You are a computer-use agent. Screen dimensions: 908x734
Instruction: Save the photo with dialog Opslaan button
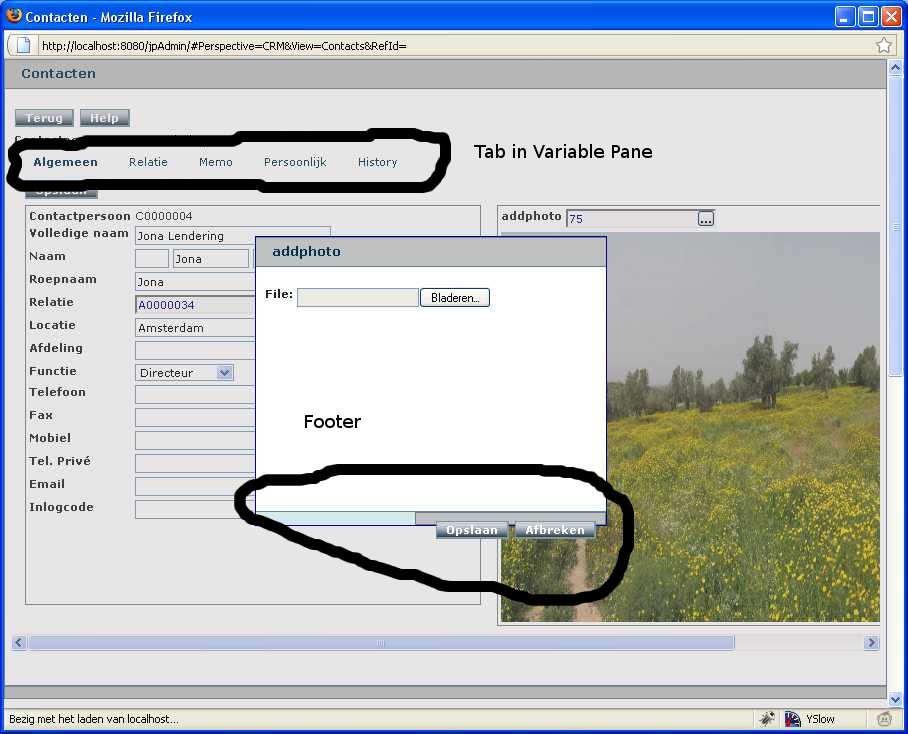coord(472,530)
